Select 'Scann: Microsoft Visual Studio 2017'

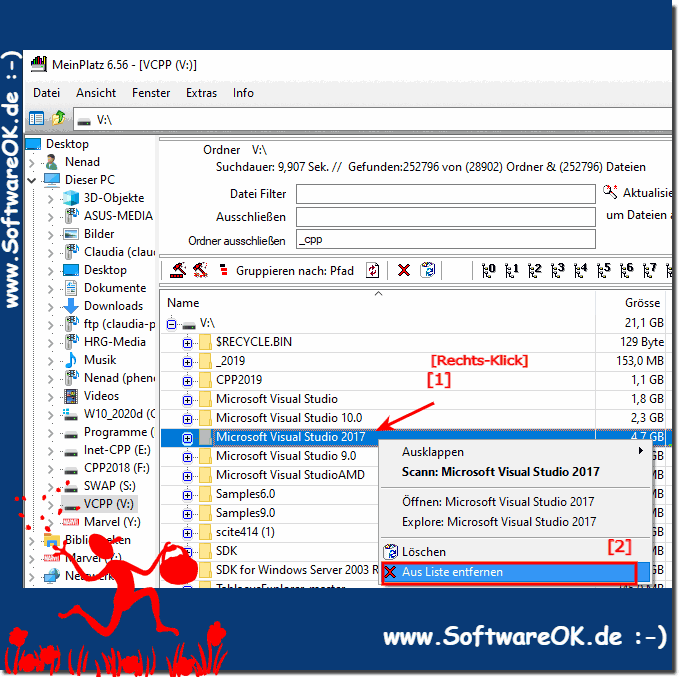(515, 472)
